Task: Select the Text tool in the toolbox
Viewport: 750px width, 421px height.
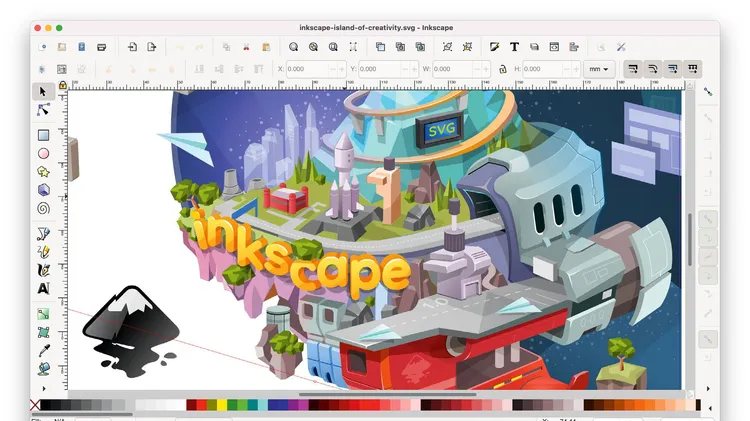Action: coord(43,288)
